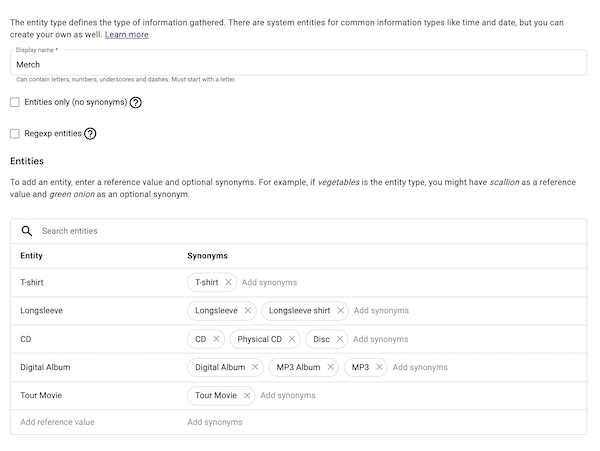Delete the MP3 Album synonym chip
Viewport: 600px width, 451px height.
pyautogui.click(x=330, y=367)
